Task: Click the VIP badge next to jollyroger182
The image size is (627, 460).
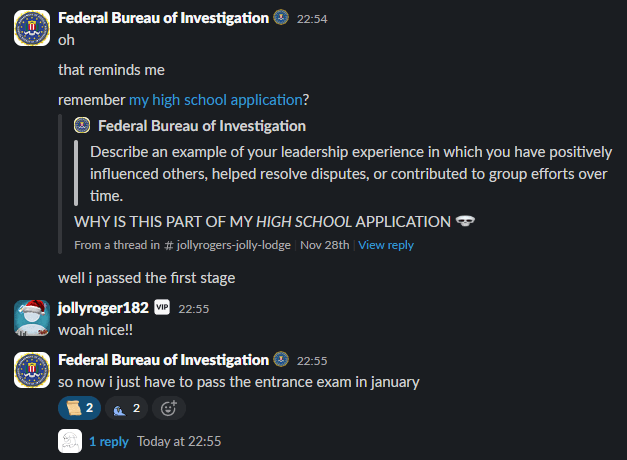Action: pos(161,308)
